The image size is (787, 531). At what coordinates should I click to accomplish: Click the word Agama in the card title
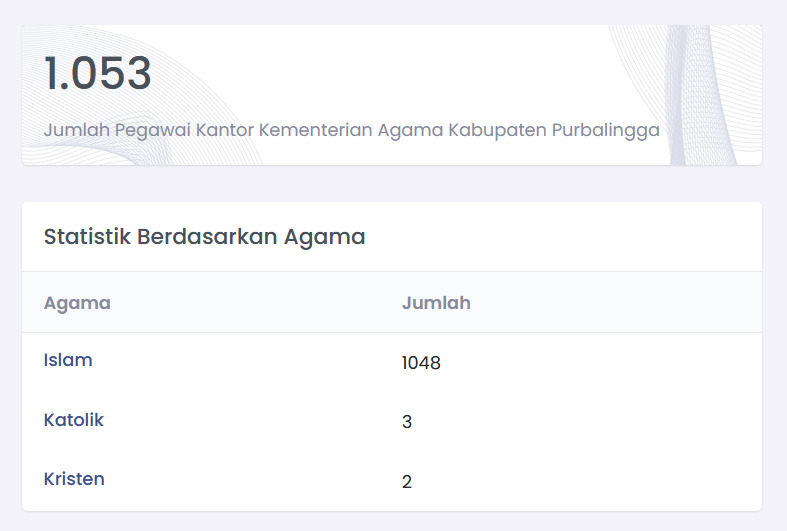point(324,237)
